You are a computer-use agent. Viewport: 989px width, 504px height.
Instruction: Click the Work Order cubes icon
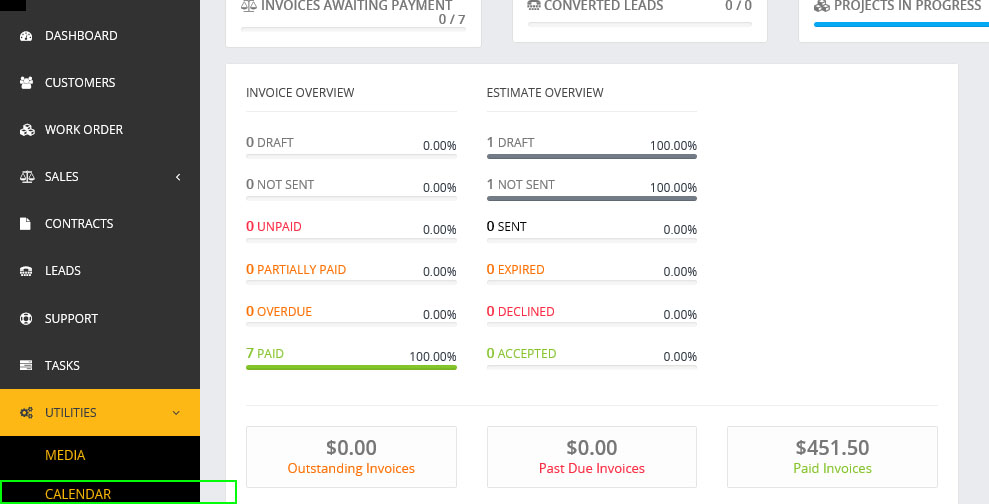coord(27,130)
